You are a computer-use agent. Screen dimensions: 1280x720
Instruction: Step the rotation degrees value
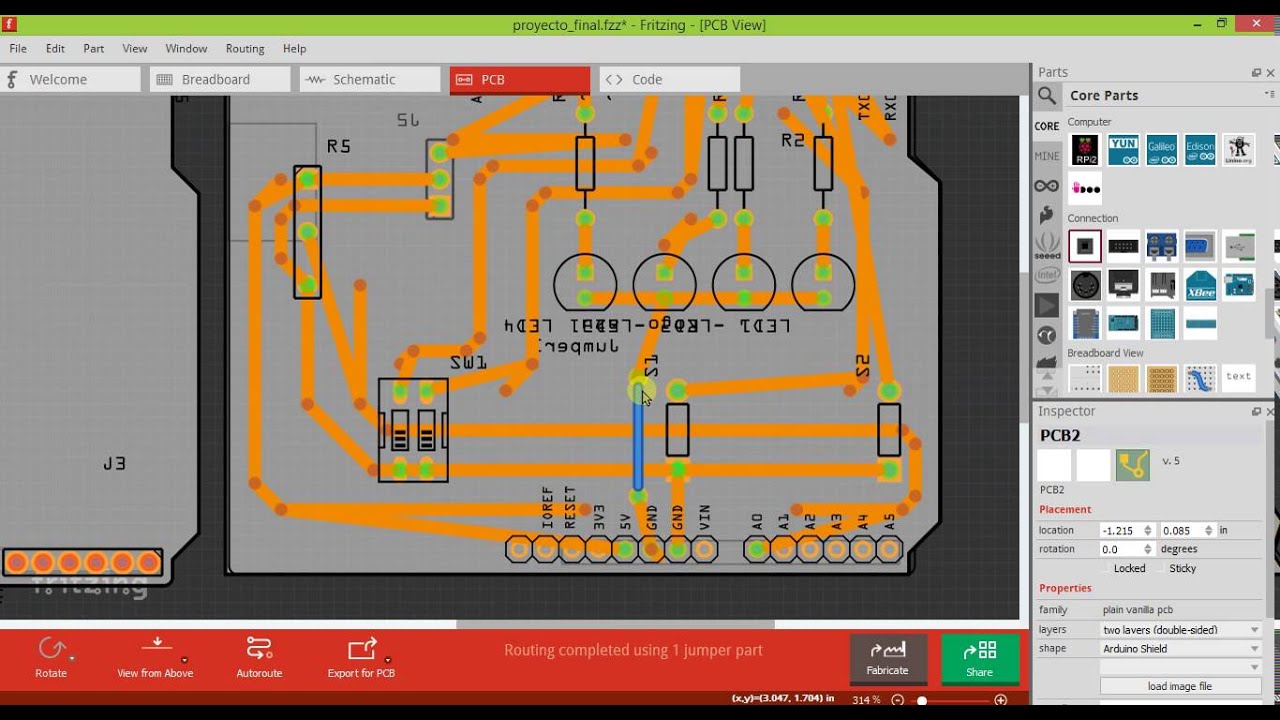(1148, 549)
